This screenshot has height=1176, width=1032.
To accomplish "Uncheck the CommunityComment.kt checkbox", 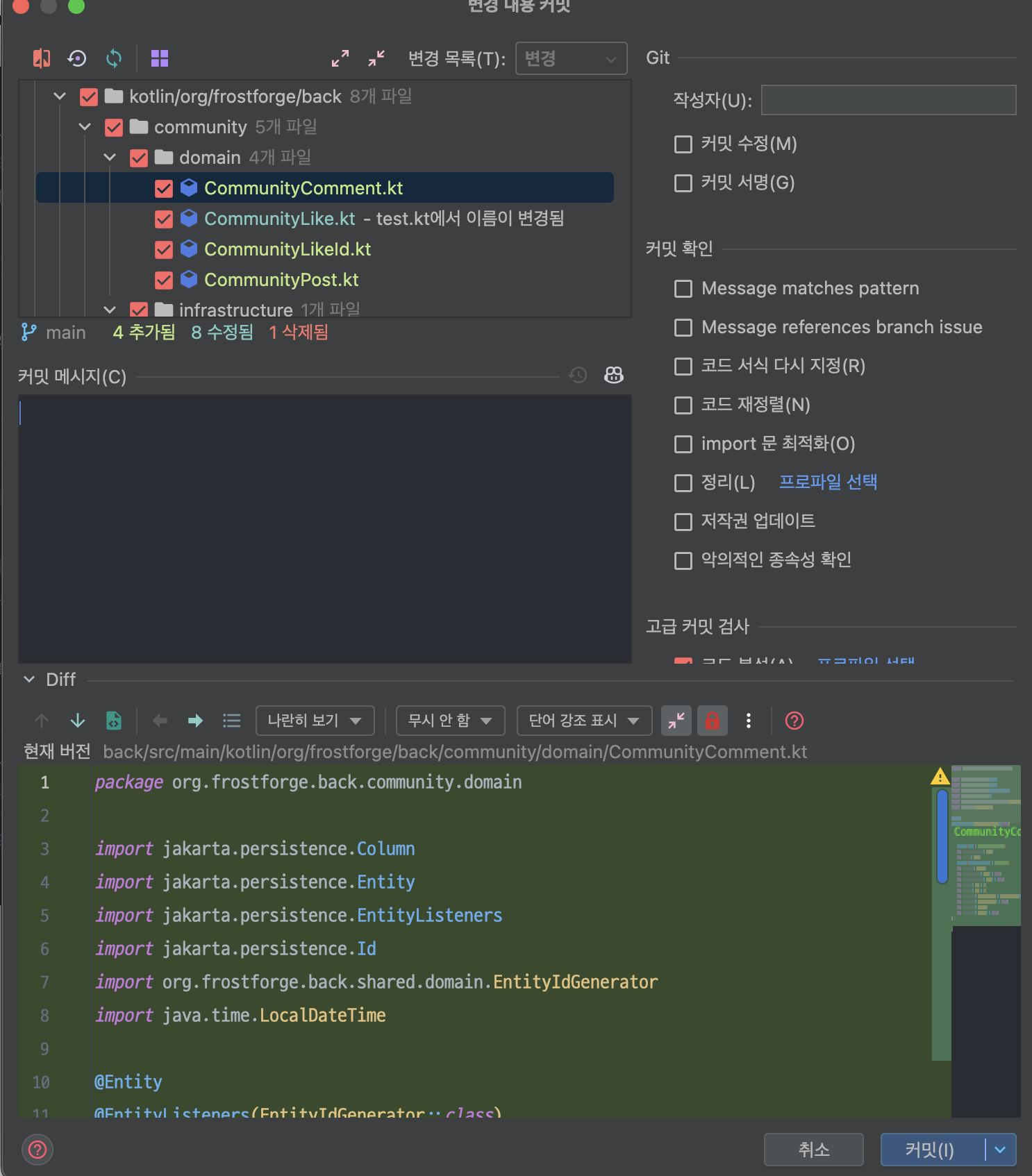I will 164,188.
